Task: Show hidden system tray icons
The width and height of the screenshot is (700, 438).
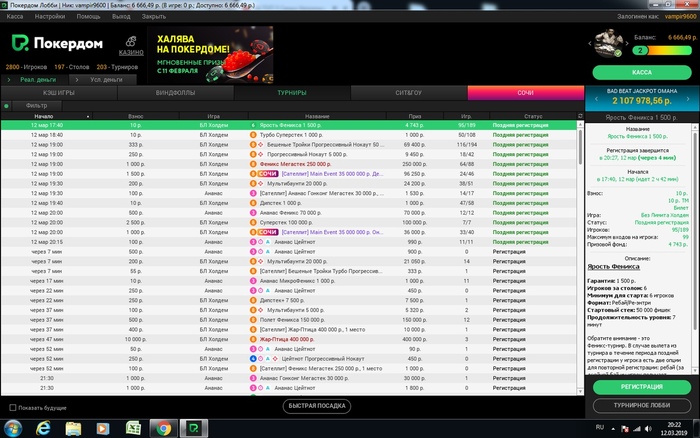Action: click(613, 429)
